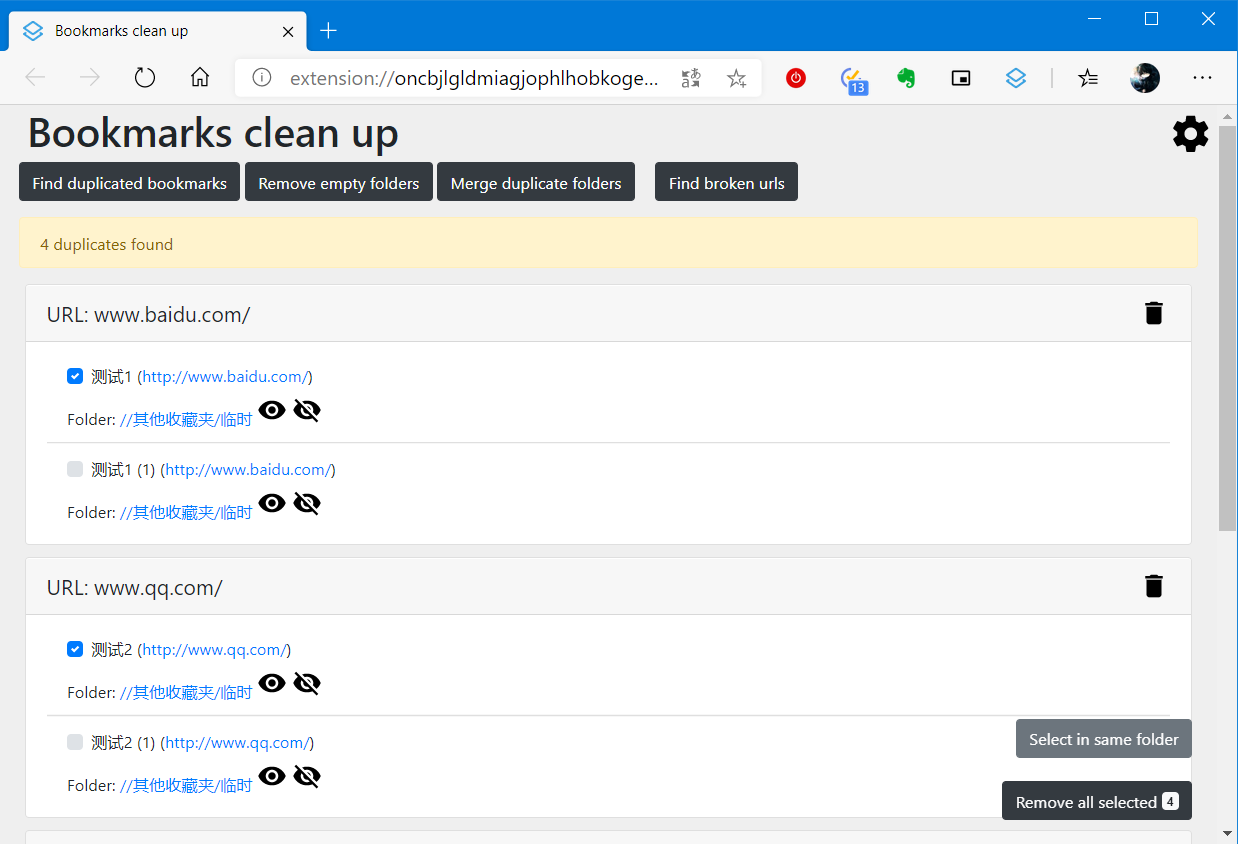The image size is (1238, 844).
Task: Click the picture-in-picture extension icon
Action: pos(961,78)
